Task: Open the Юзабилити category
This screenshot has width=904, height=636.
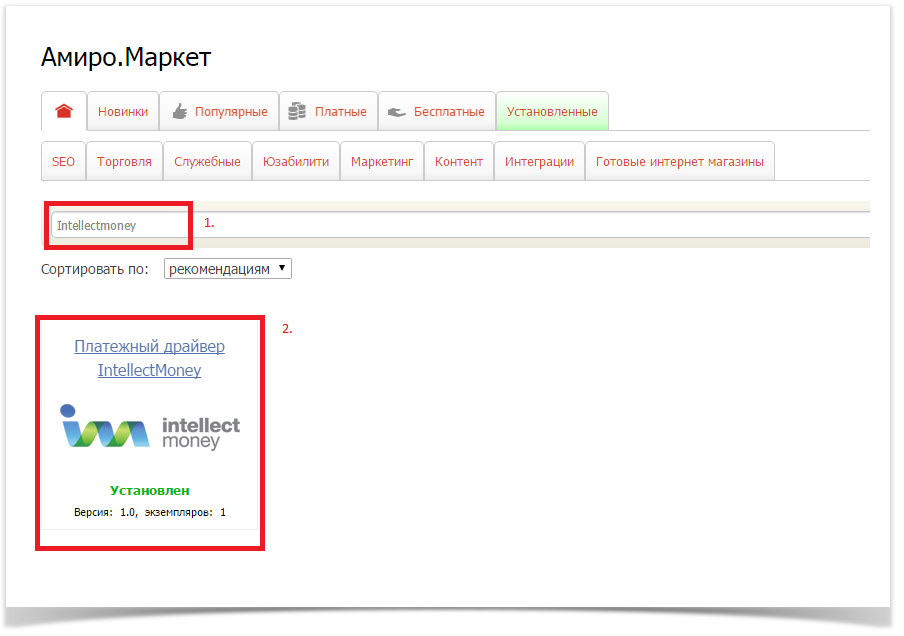Action: (296, 162)
